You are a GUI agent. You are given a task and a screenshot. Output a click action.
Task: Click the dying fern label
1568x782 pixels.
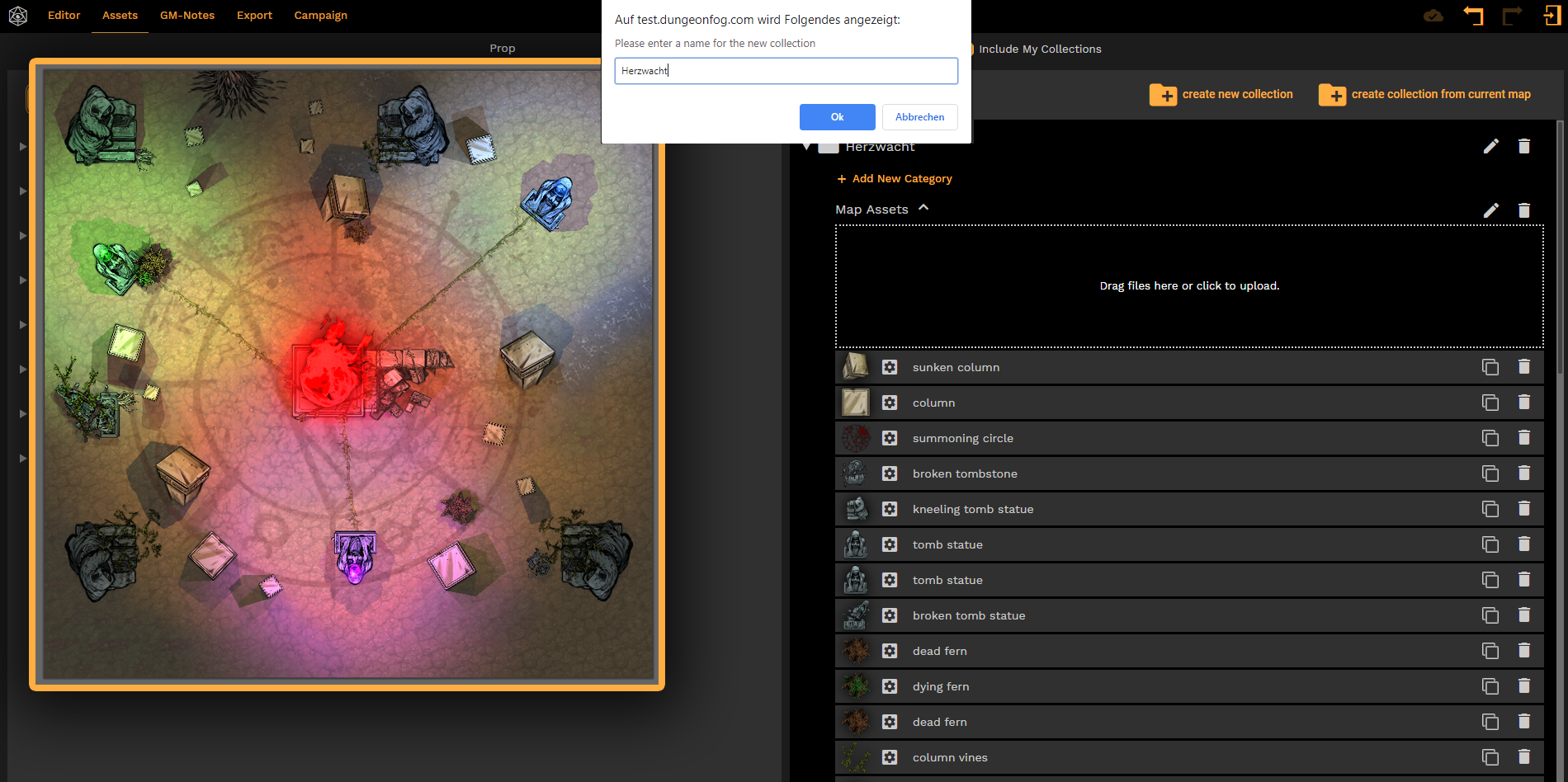click(x=941, y=687)
